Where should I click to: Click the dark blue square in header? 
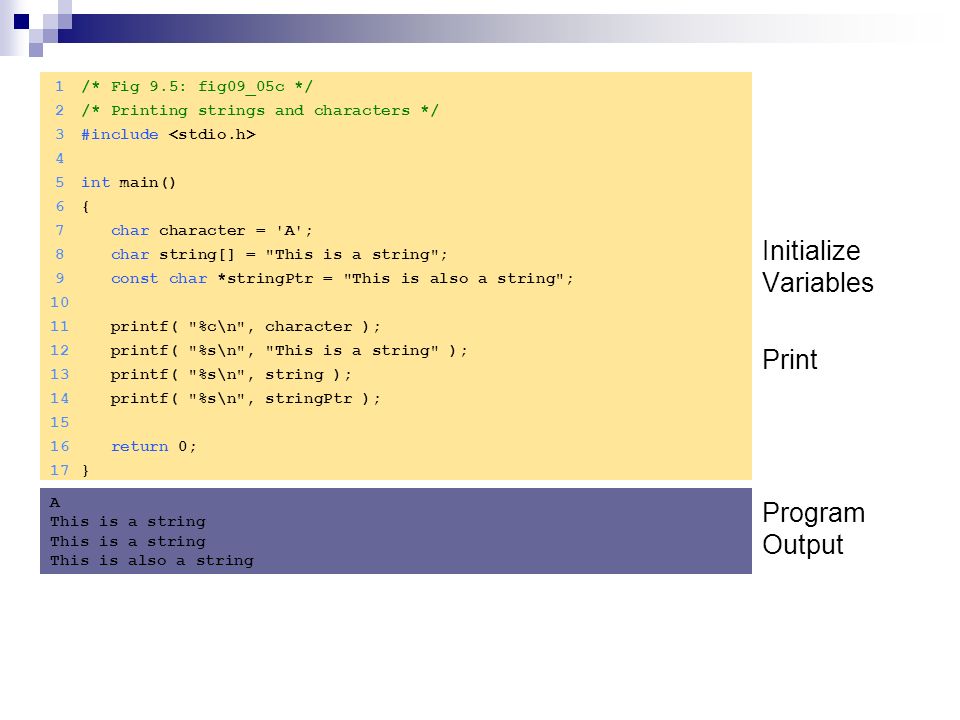tap(21, 21)
